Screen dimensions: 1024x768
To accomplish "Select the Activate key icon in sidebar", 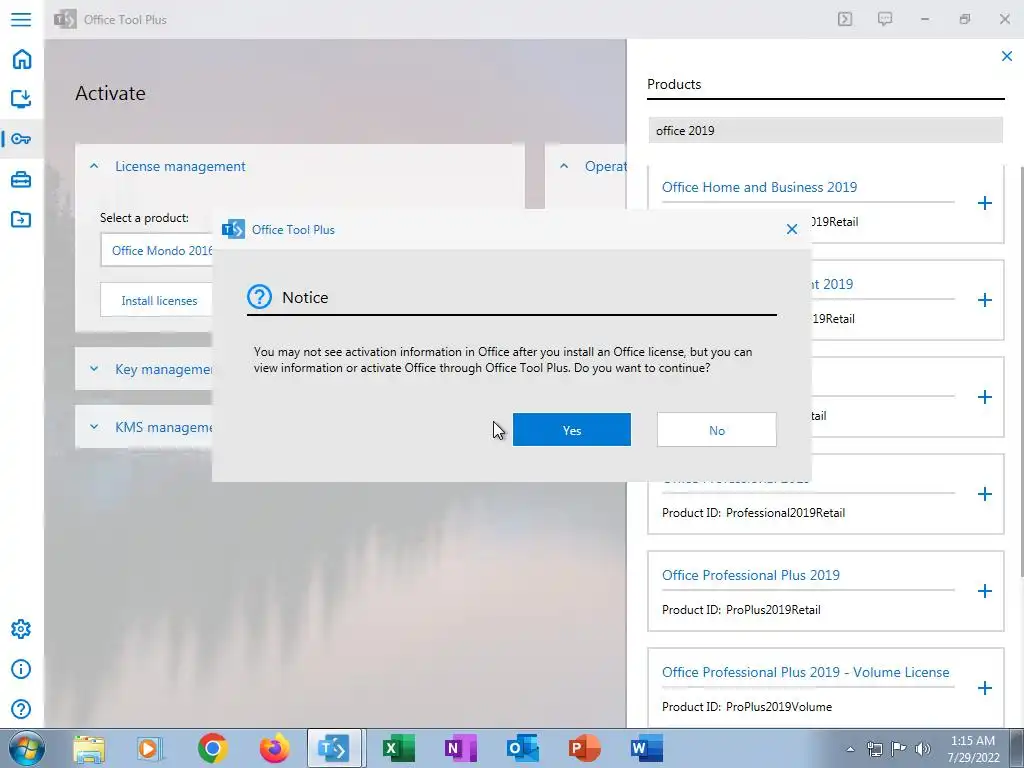I will pos(21,138).
